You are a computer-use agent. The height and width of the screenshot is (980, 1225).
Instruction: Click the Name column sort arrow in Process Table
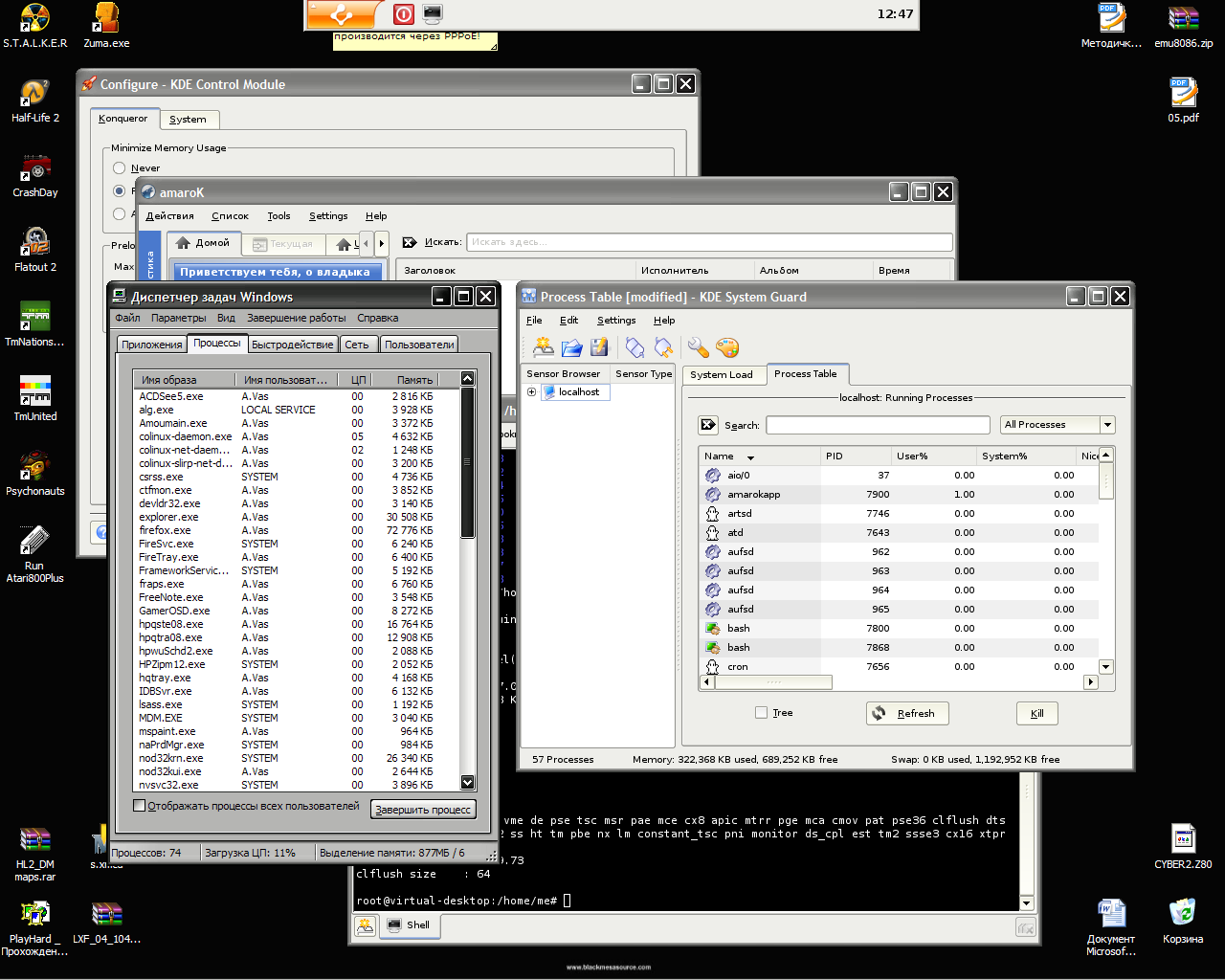(x=750, y=457)
